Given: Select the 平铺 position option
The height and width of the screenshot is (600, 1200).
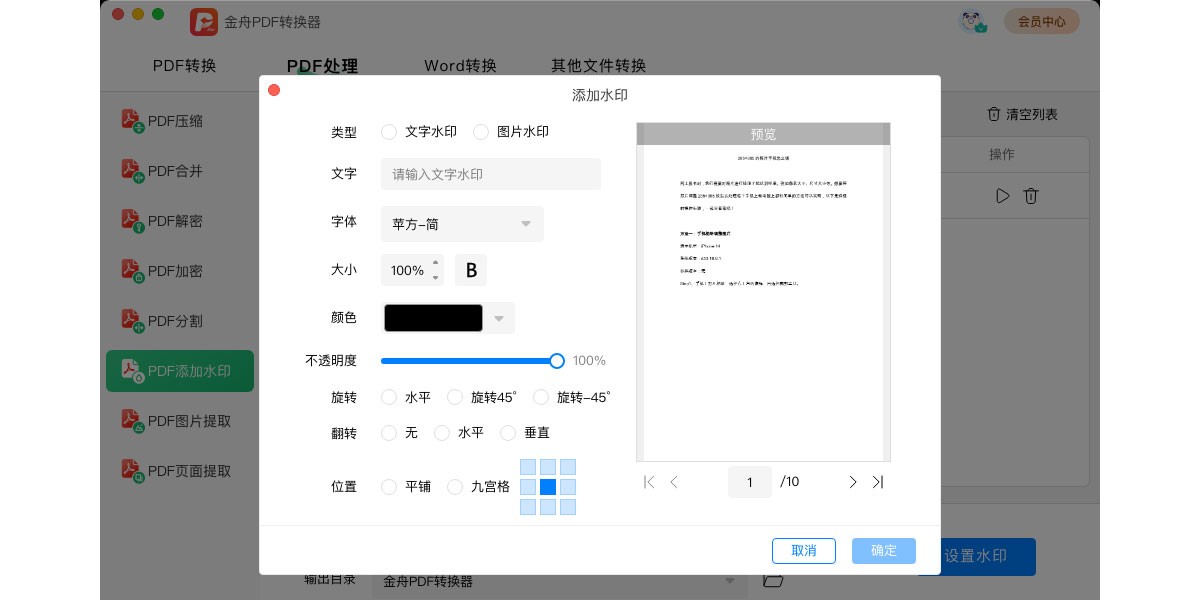Looking at the screenshot, I should [x=389, y=487].
